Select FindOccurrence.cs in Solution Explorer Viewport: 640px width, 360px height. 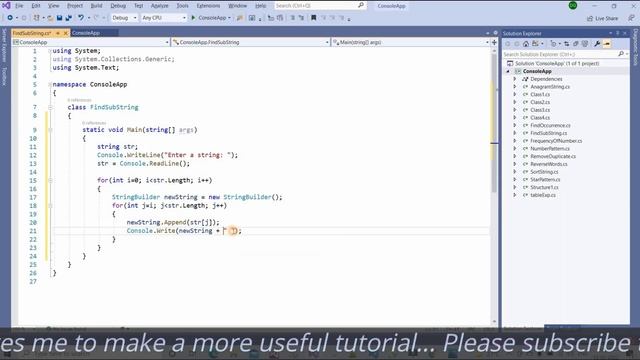click(550, 125)
